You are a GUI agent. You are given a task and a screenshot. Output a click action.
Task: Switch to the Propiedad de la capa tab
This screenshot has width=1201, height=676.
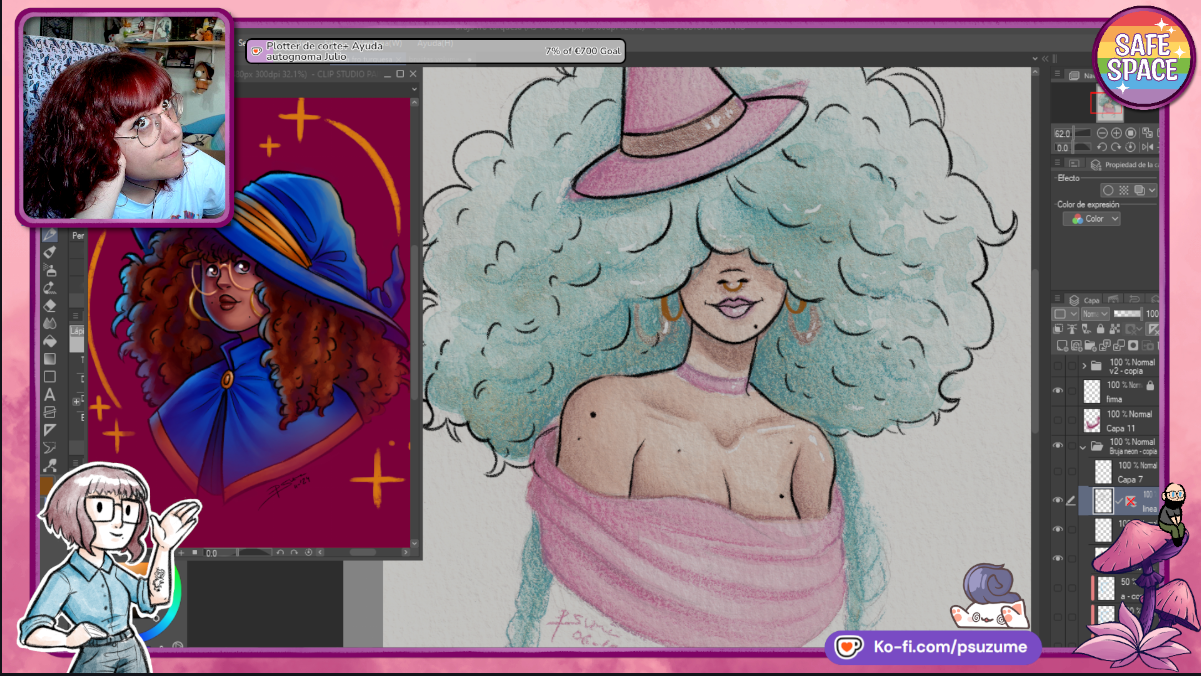click(1123, 164)
